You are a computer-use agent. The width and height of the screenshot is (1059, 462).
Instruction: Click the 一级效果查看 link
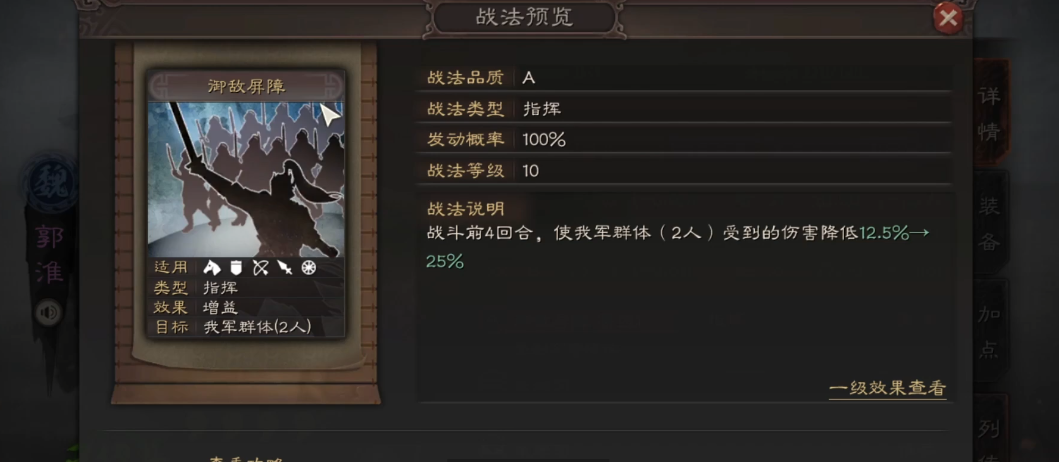[887, 389]
